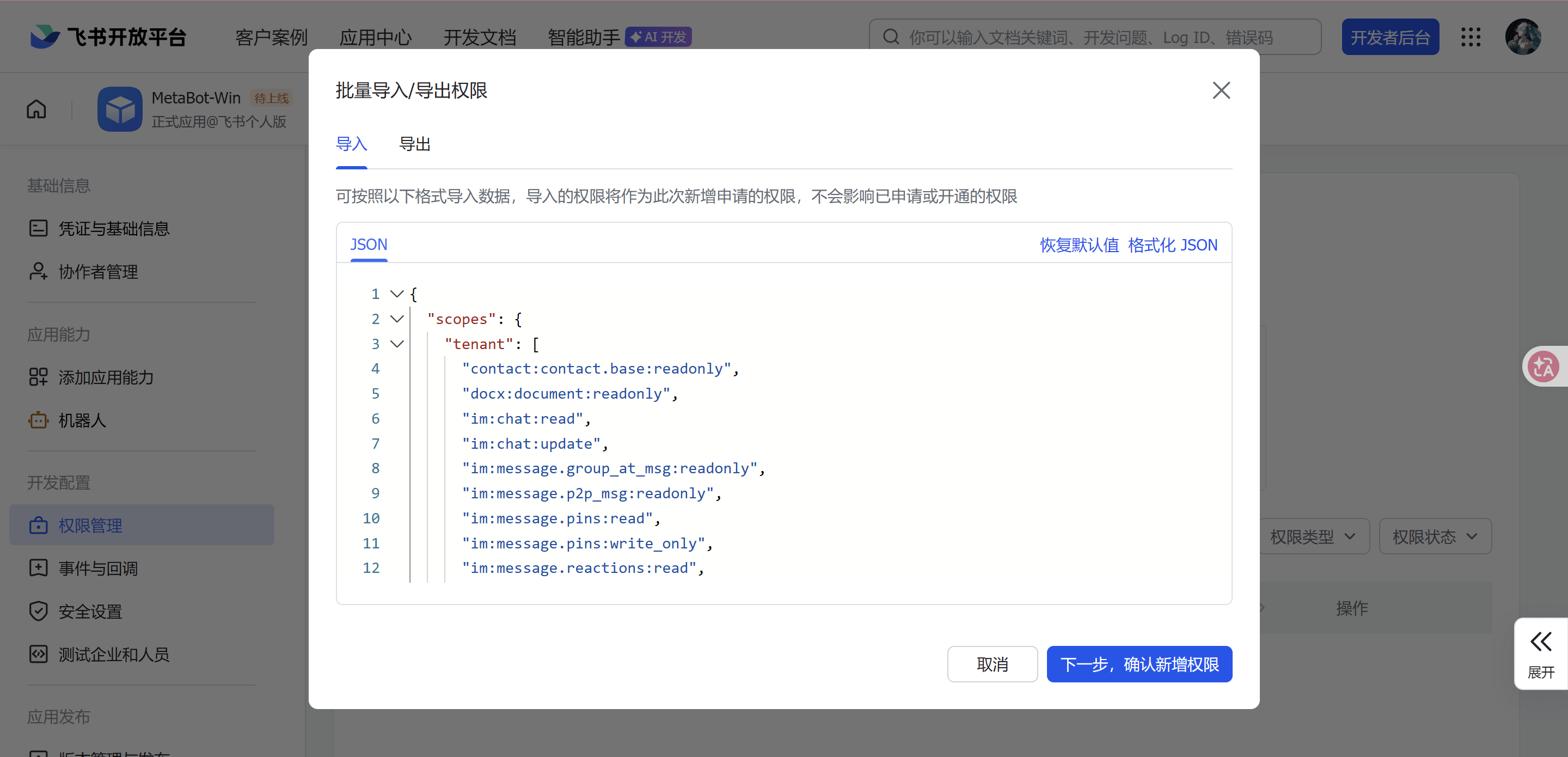This screenshot has height=757, width=1568.
Task: Collapse the "tenant" array fold arrow
Action: coord(397,344)
